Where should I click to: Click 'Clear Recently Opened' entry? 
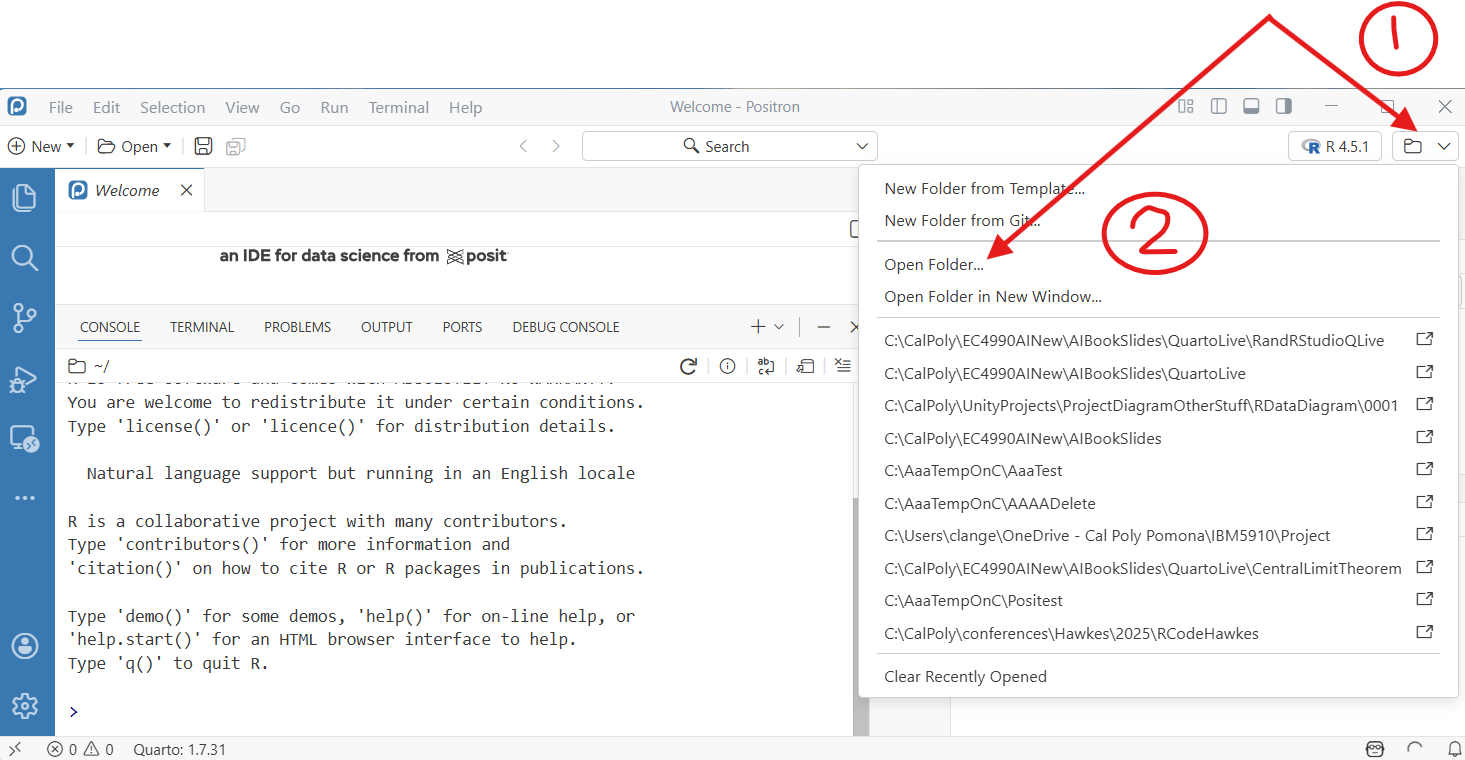[965, 677]
